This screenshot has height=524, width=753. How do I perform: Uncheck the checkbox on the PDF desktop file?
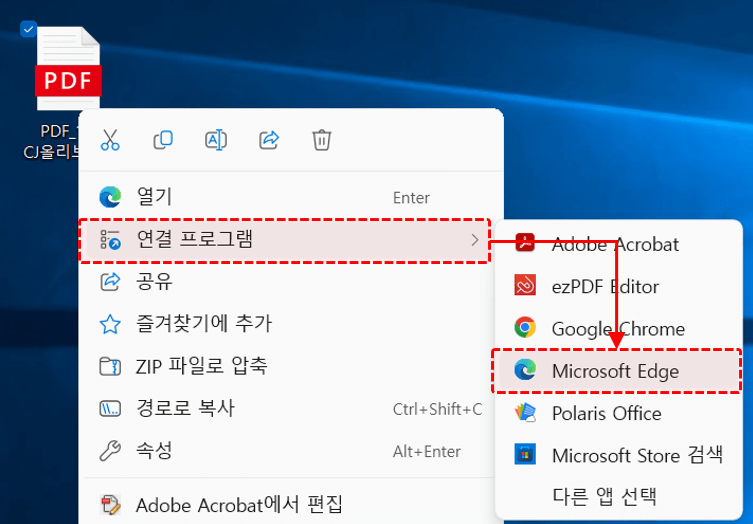(28, 29)
